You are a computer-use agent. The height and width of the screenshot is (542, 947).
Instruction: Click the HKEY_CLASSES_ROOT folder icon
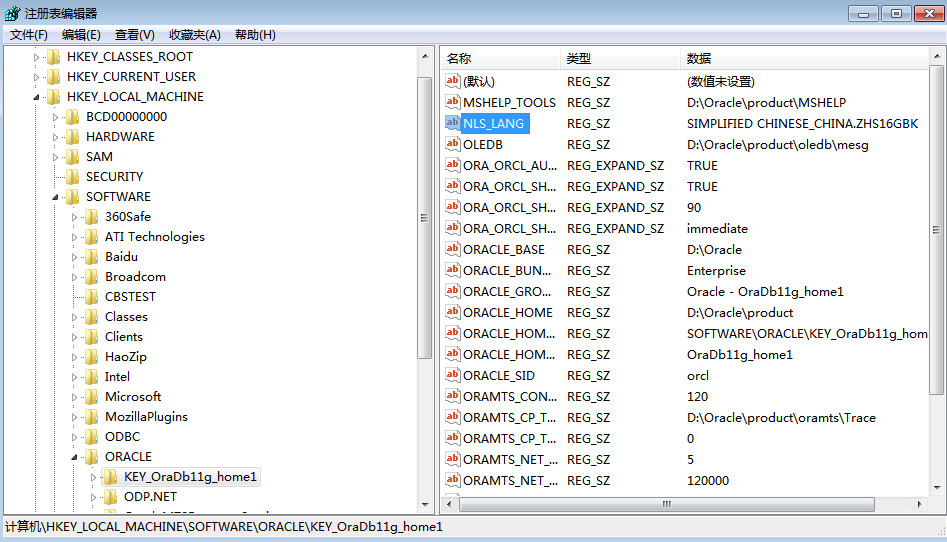(54, 57)
